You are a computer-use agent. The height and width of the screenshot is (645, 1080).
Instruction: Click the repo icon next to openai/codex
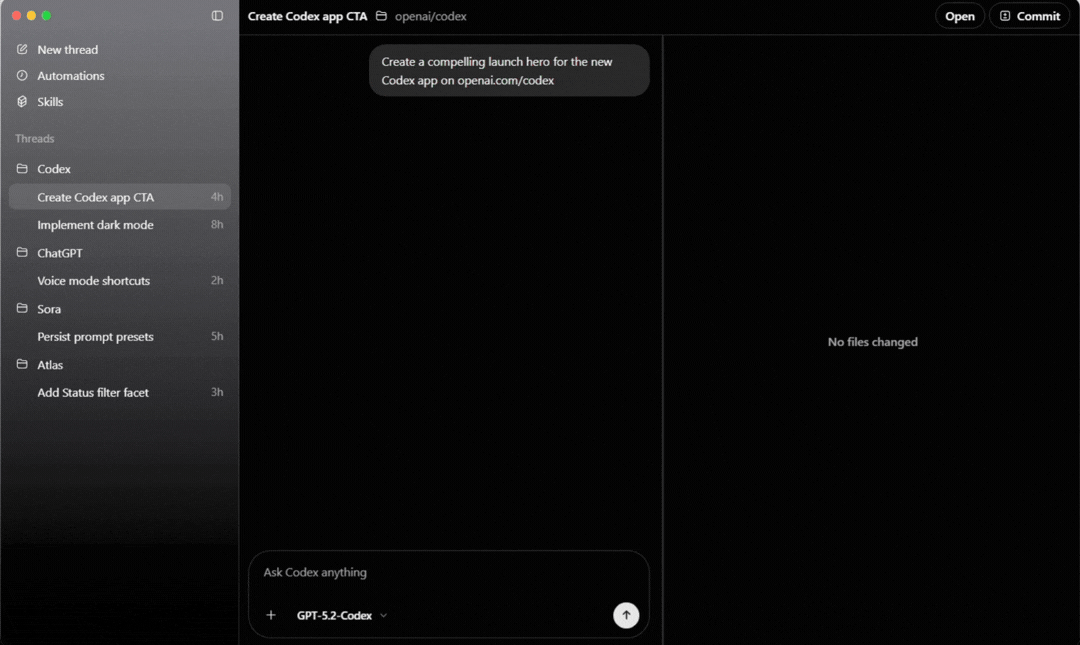pyautogui.click(x=381, y=16)
